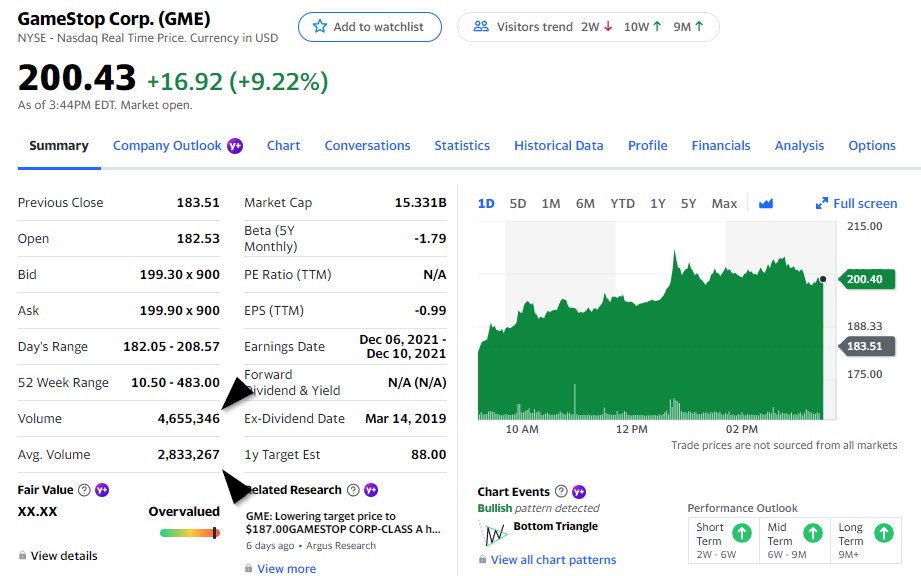Open Related Research help question mark

353,490
